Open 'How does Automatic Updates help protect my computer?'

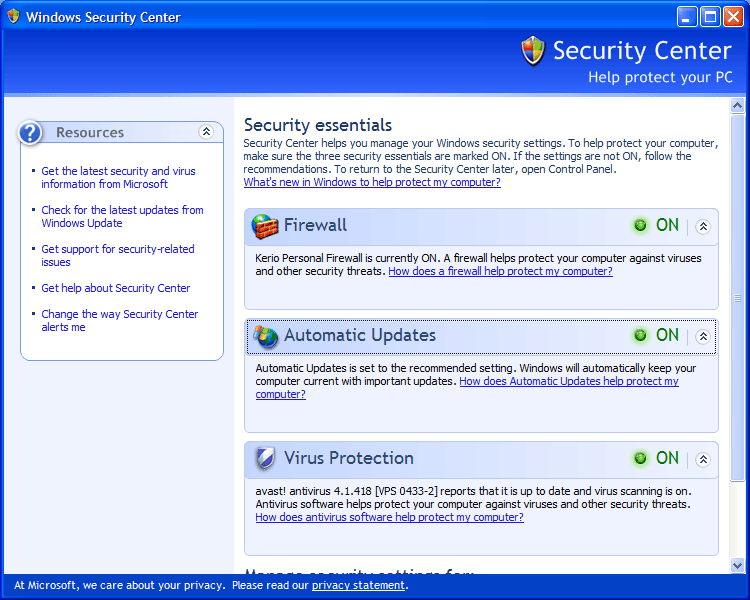(569, 381)
